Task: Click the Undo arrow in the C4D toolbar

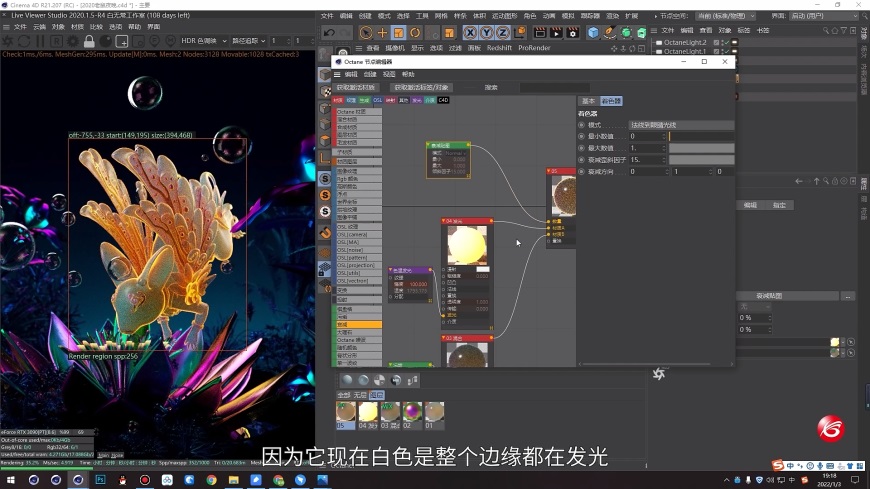Action: [330, 33]
